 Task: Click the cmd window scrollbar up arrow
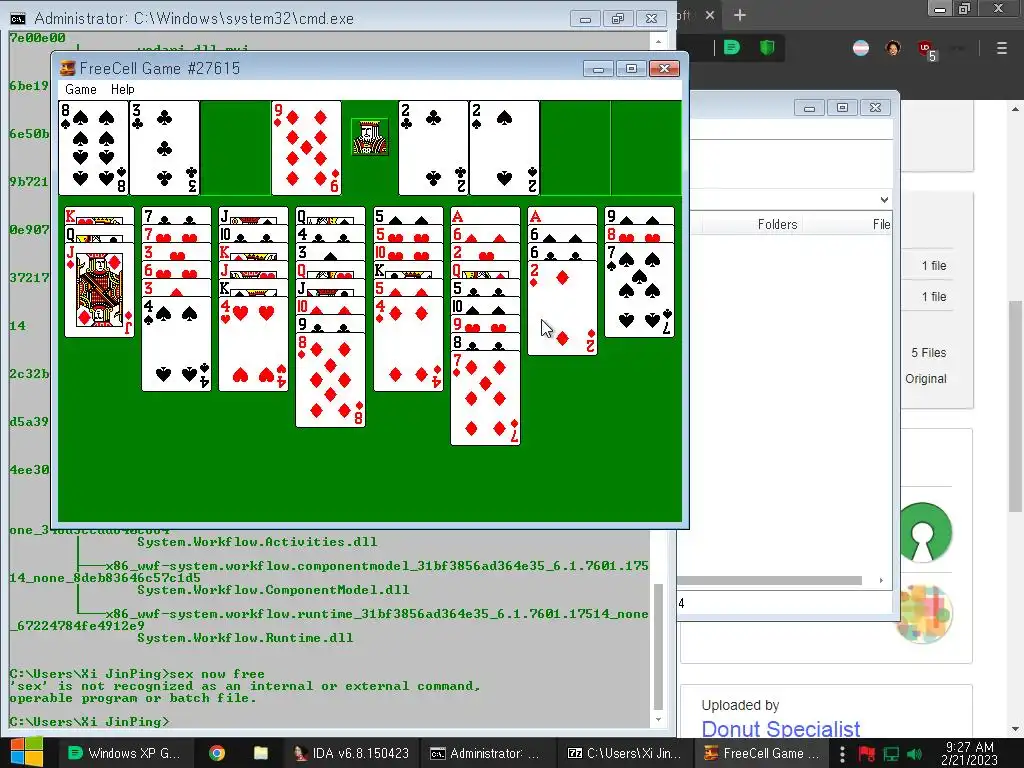pyautogui.click(x=658, y=42)
